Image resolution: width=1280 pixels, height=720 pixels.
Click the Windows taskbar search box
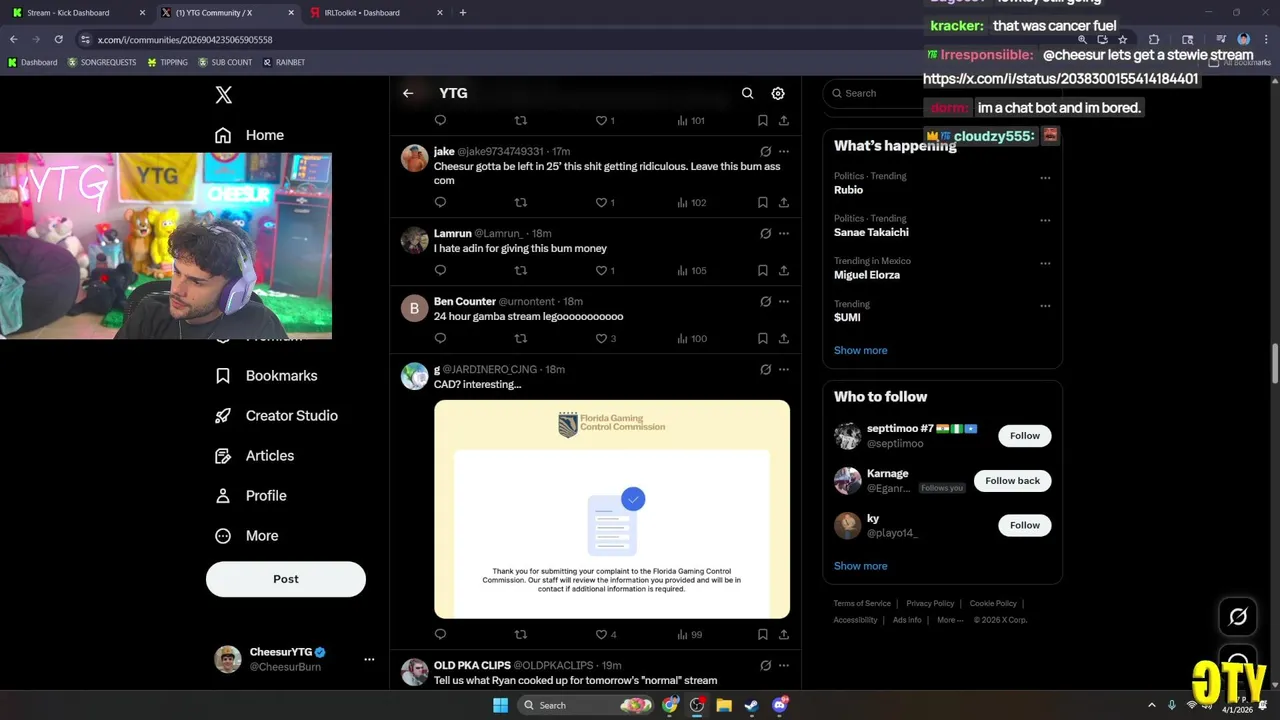588,705
